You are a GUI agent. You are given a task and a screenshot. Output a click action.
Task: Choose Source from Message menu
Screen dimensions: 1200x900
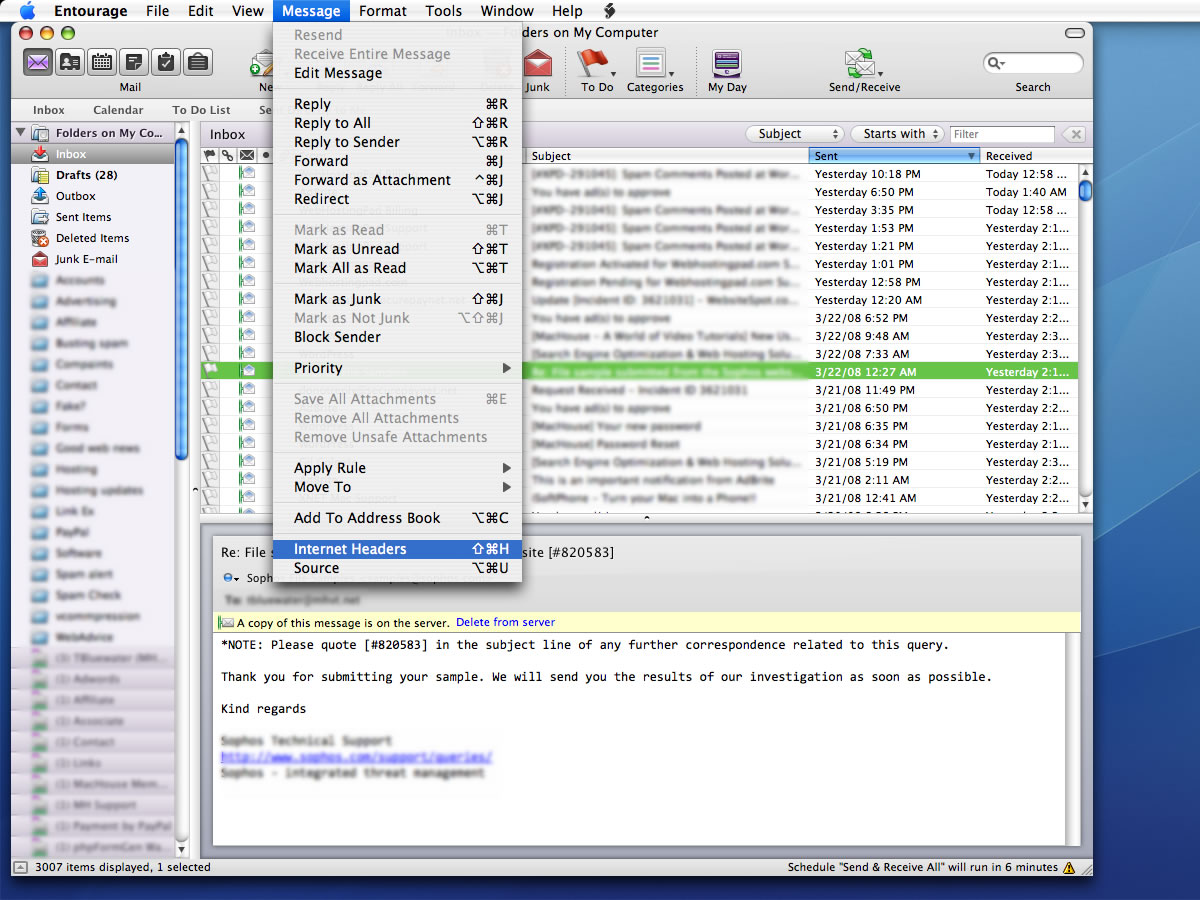coord(397,568)
